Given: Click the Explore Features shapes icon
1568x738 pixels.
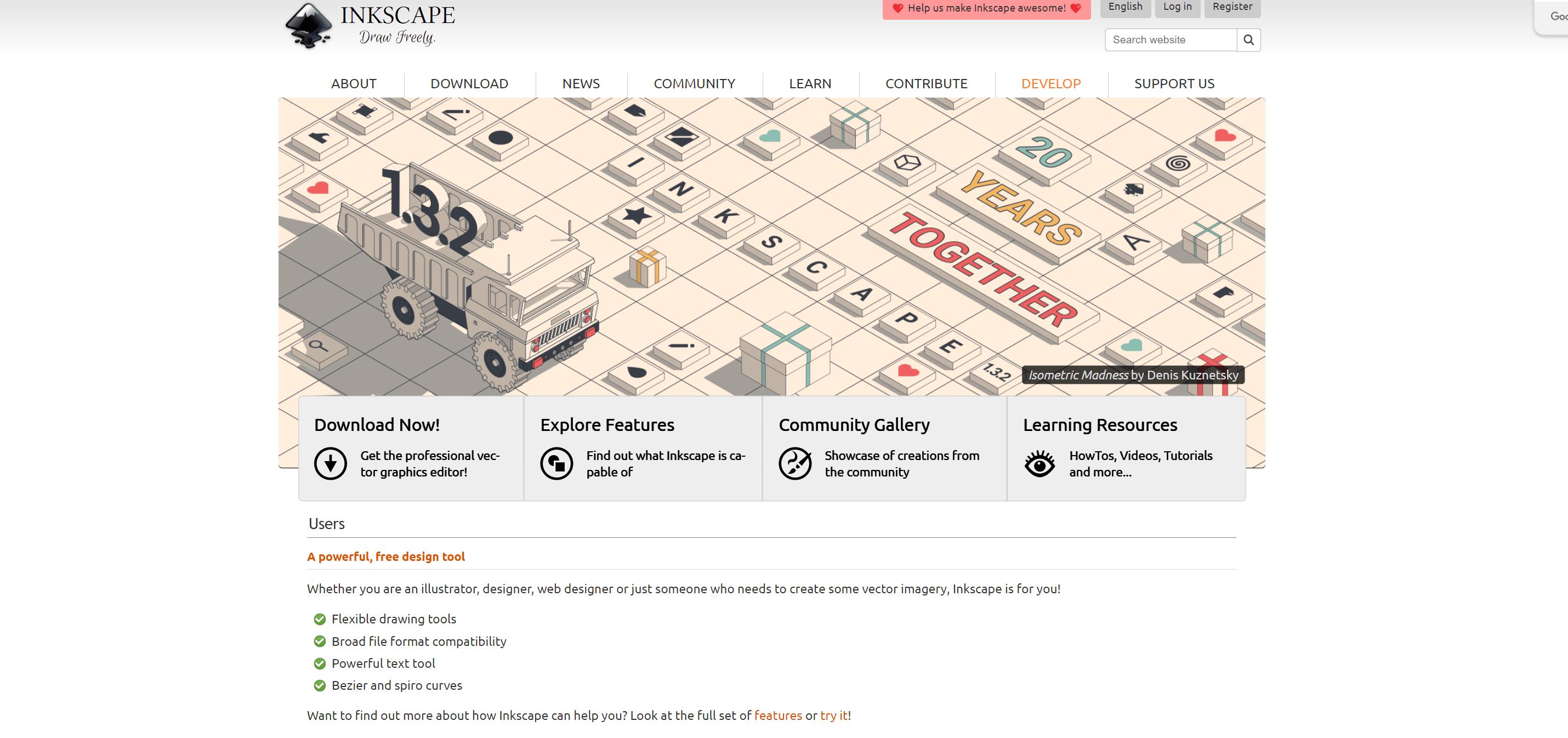Looking at the screenshot, I should point(556,463).
